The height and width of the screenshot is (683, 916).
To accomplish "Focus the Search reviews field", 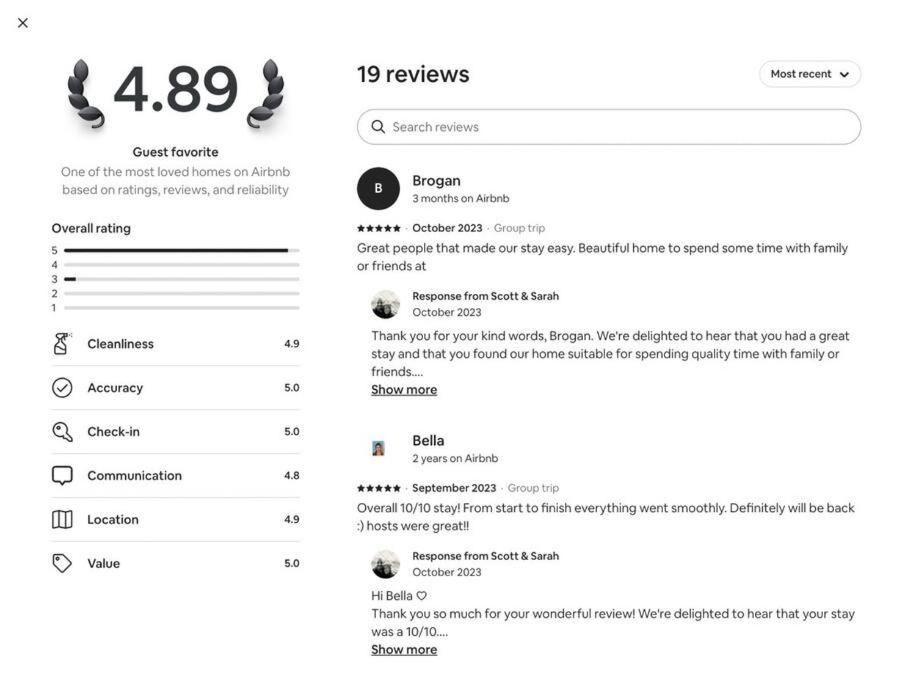I will point(609,127).
